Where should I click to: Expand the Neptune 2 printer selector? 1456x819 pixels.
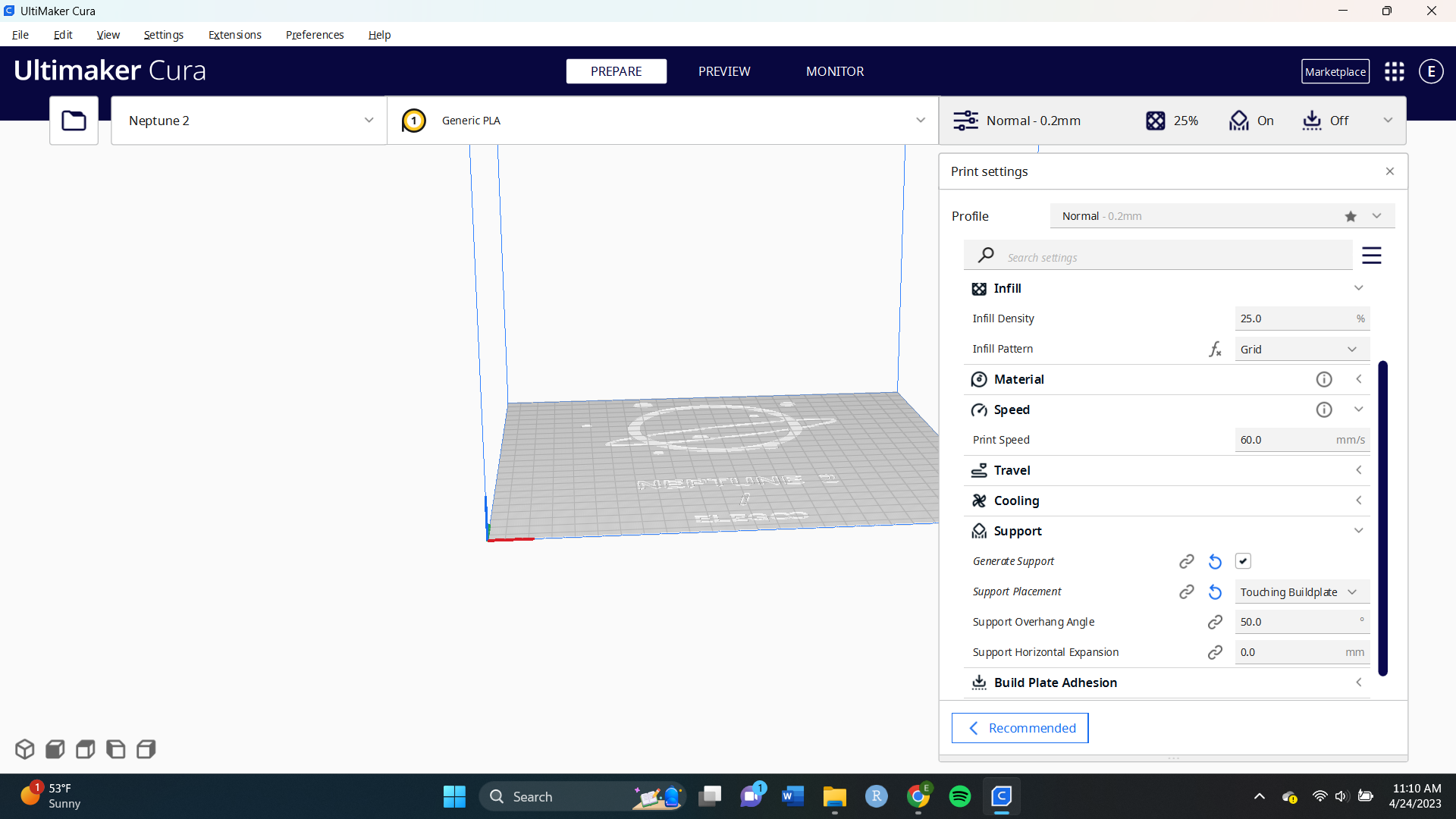[249, 121]
